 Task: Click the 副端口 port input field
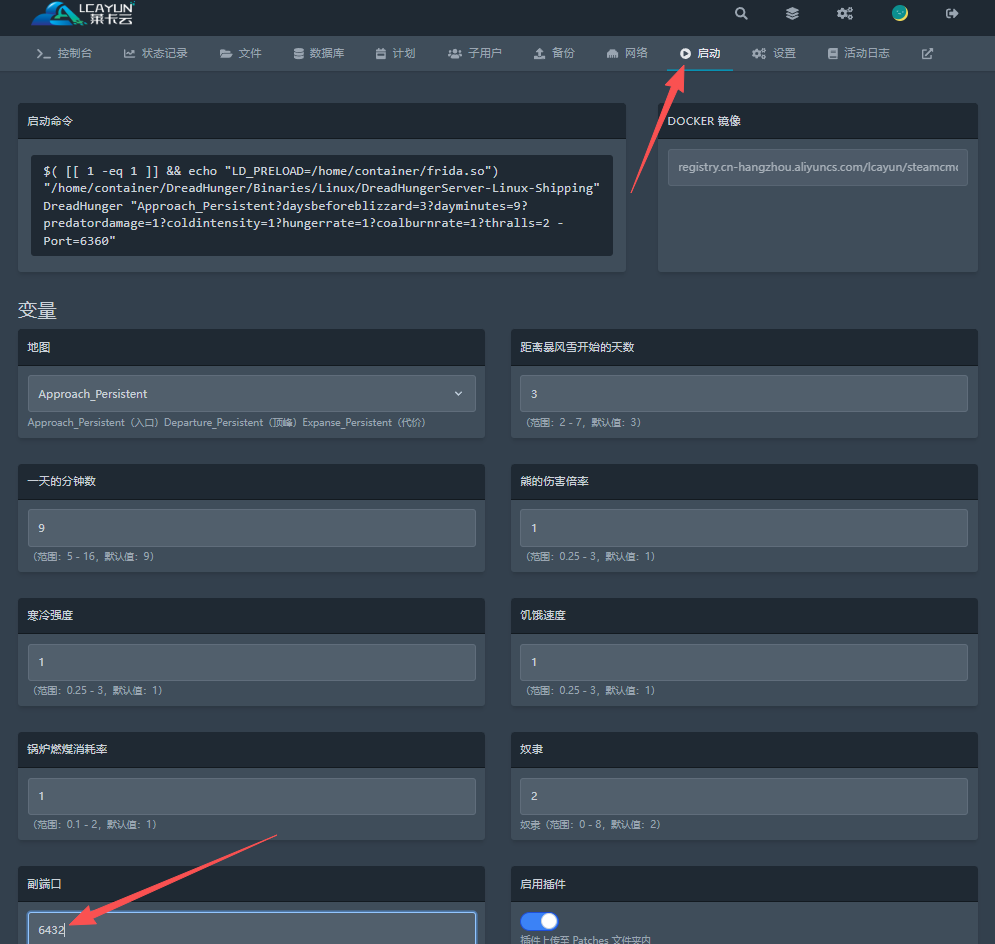251,929
